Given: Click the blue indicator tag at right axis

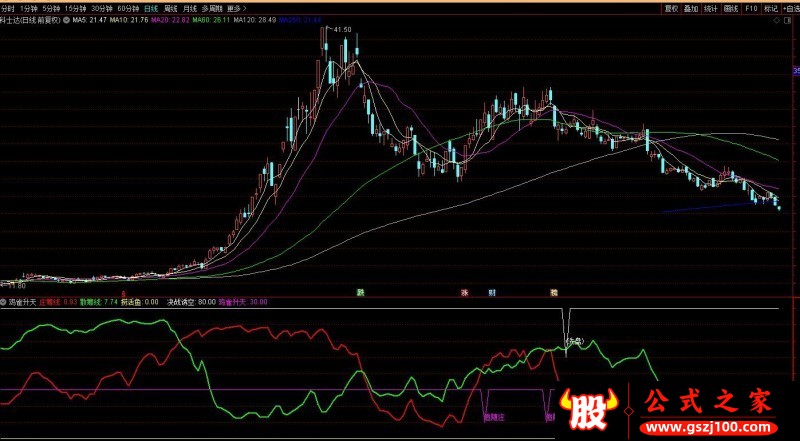Looking at the screenshot, I should [x=796, y=71].
